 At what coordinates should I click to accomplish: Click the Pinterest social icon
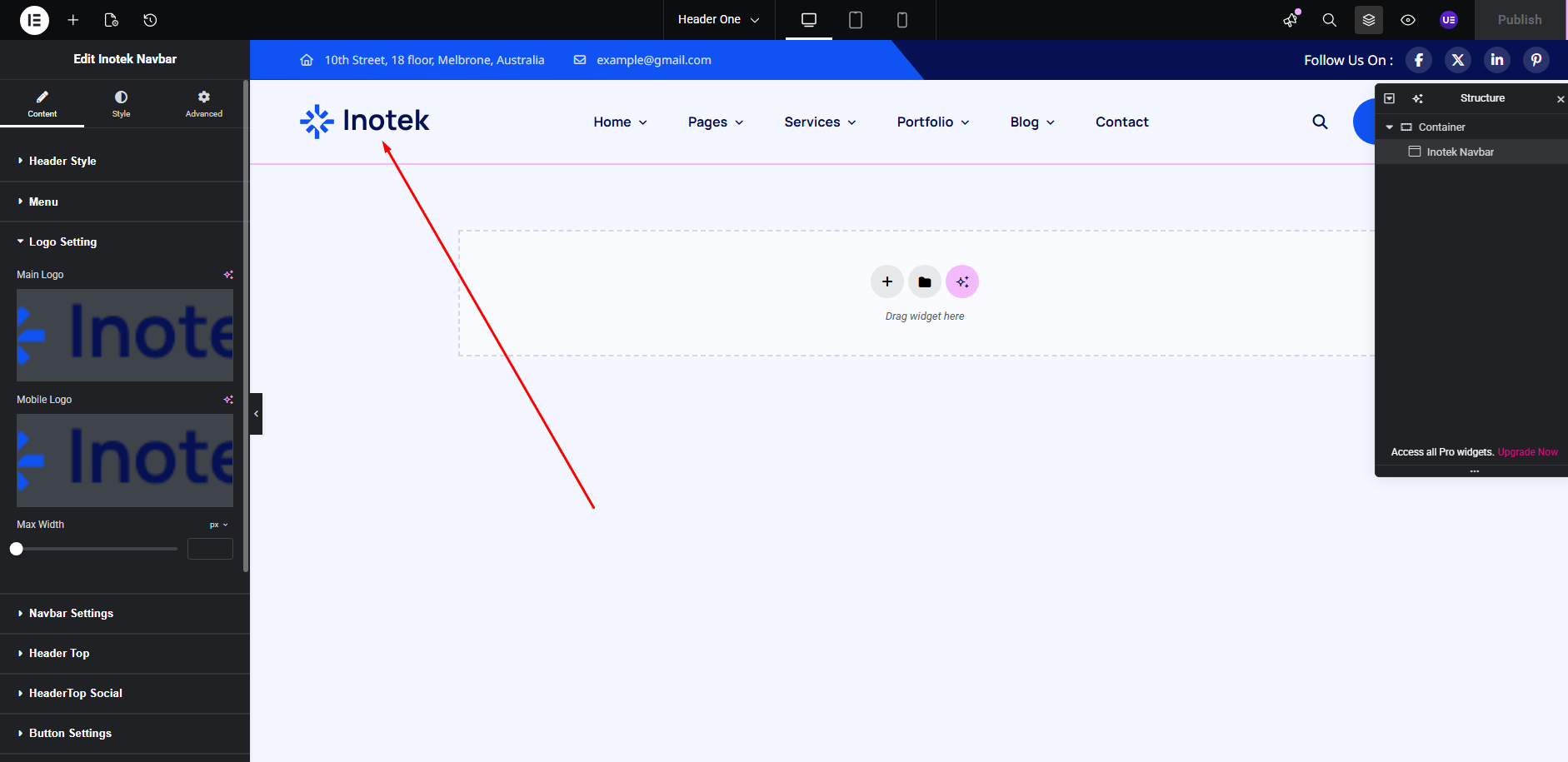point(1536,60)
